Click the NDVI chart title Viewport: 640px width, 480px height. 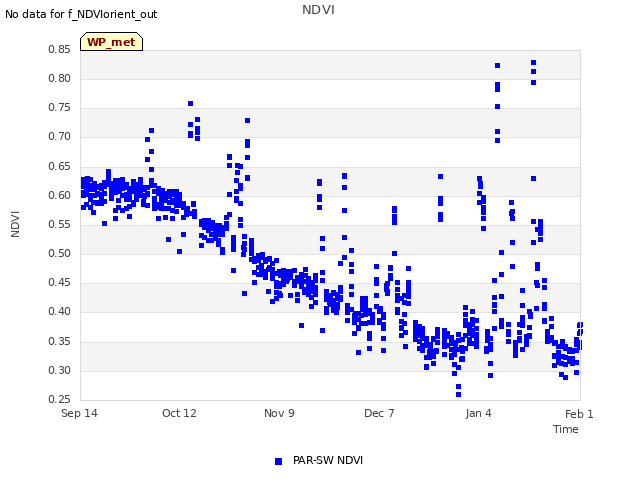318,10
